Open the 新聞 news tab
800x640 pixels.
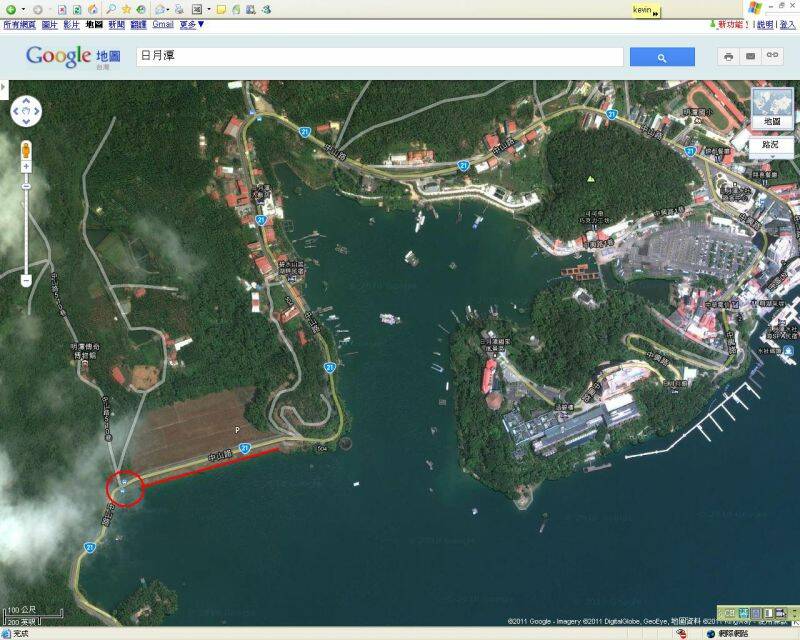[x=117, y=24]
